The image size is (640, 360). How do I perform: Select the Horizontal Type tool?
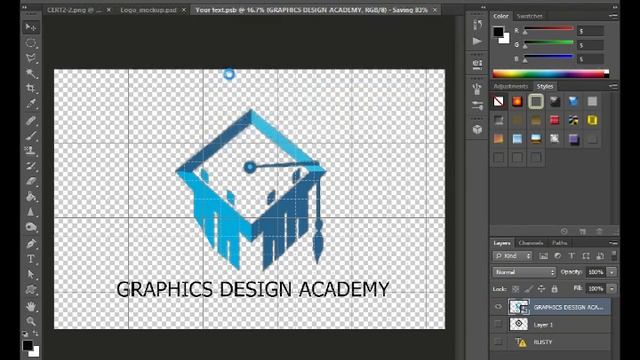31,259
